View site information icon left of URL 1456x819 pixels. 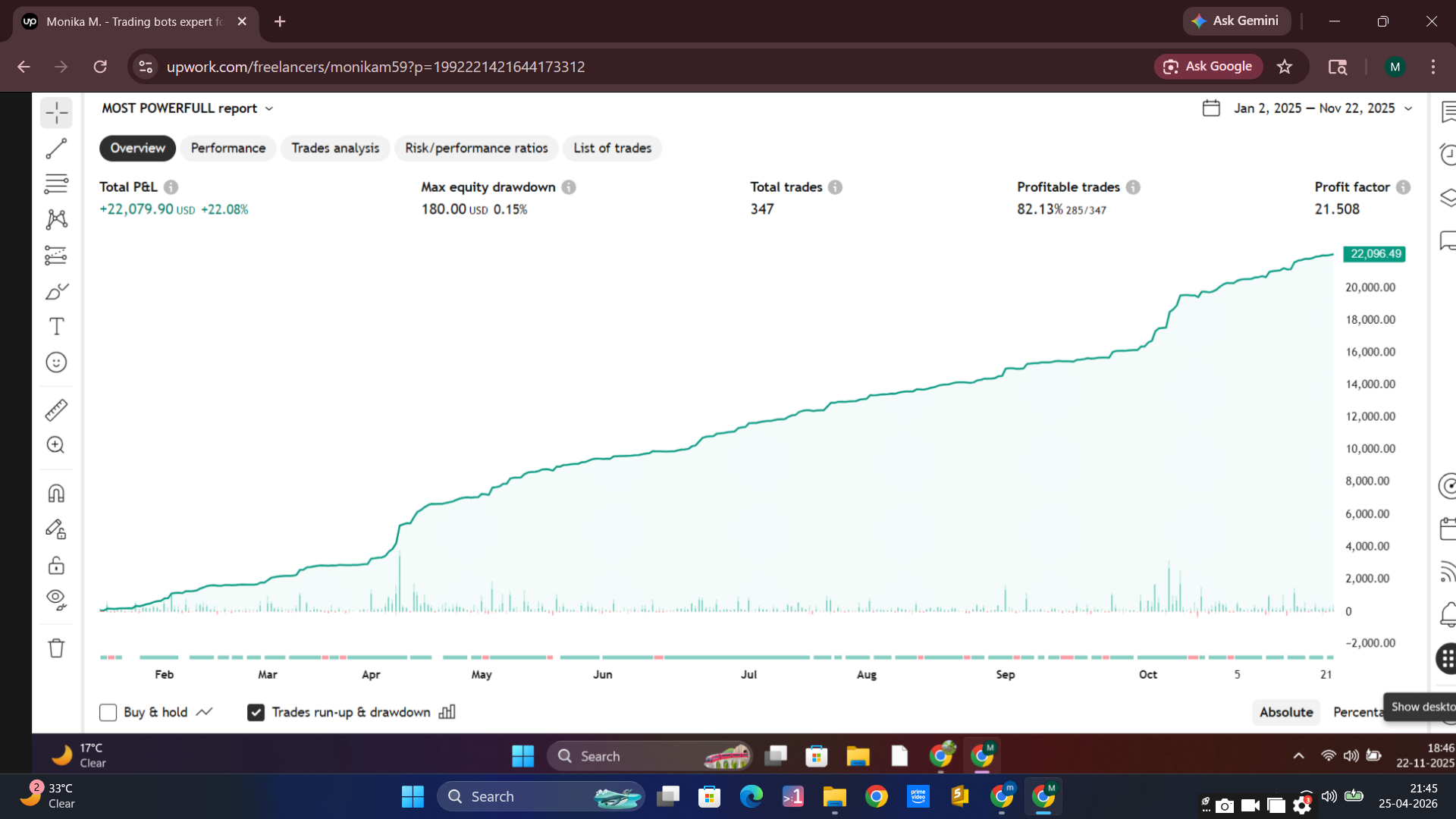pyautogui.click(x=146, y=67)
